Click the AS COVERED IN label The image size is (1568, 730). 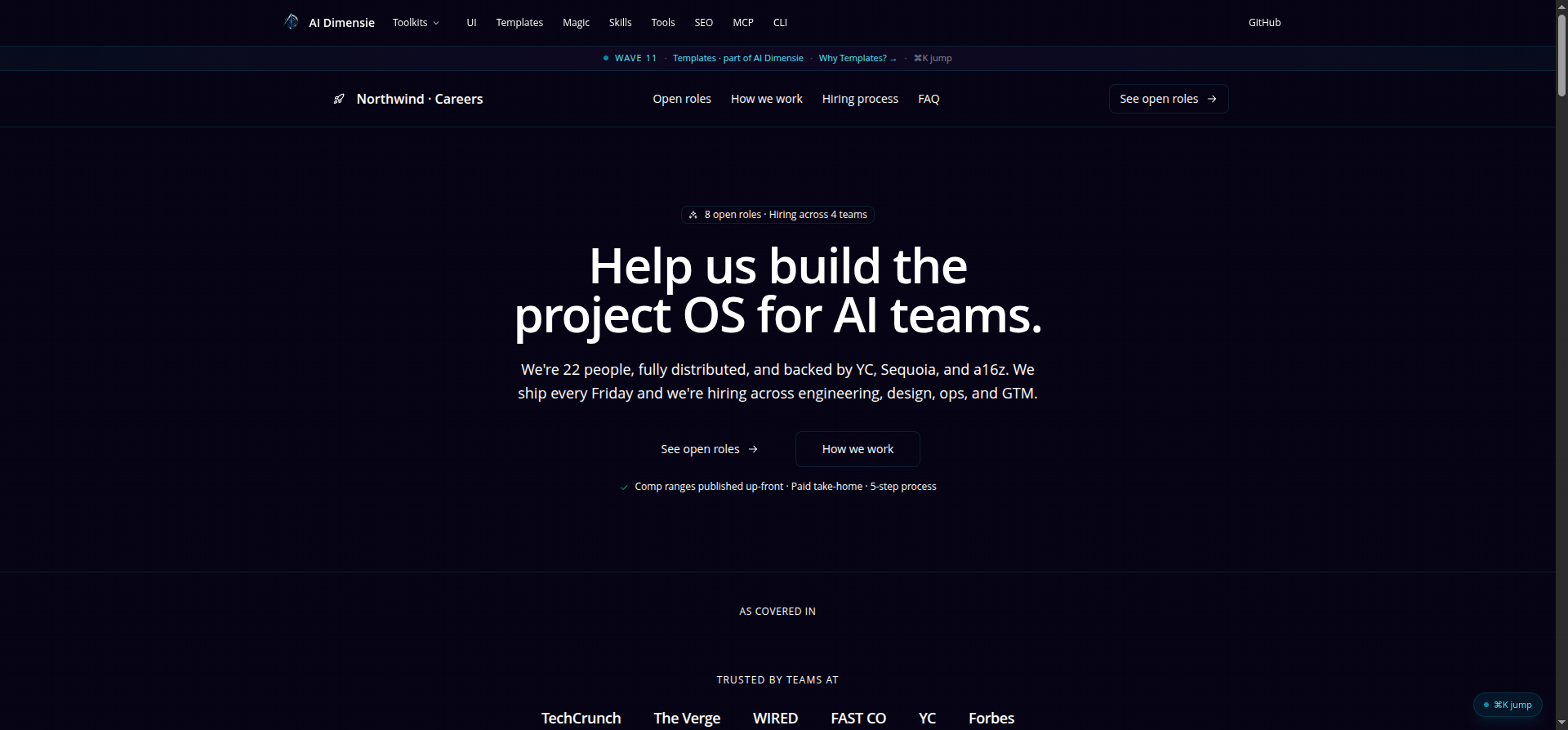pyautogui.click(x=778, y=611)
